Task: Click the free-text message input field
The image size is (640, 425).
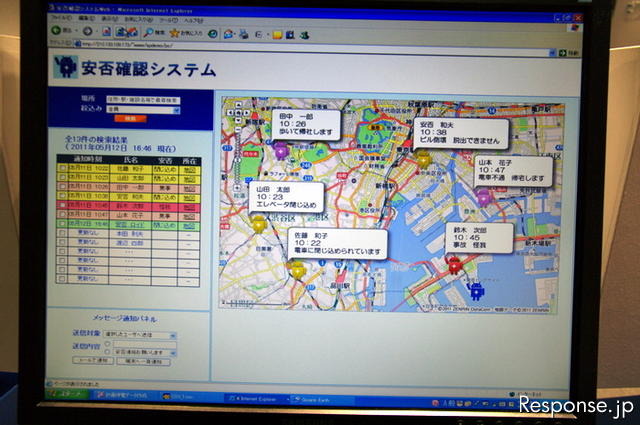Action: [x=144, y=345]
